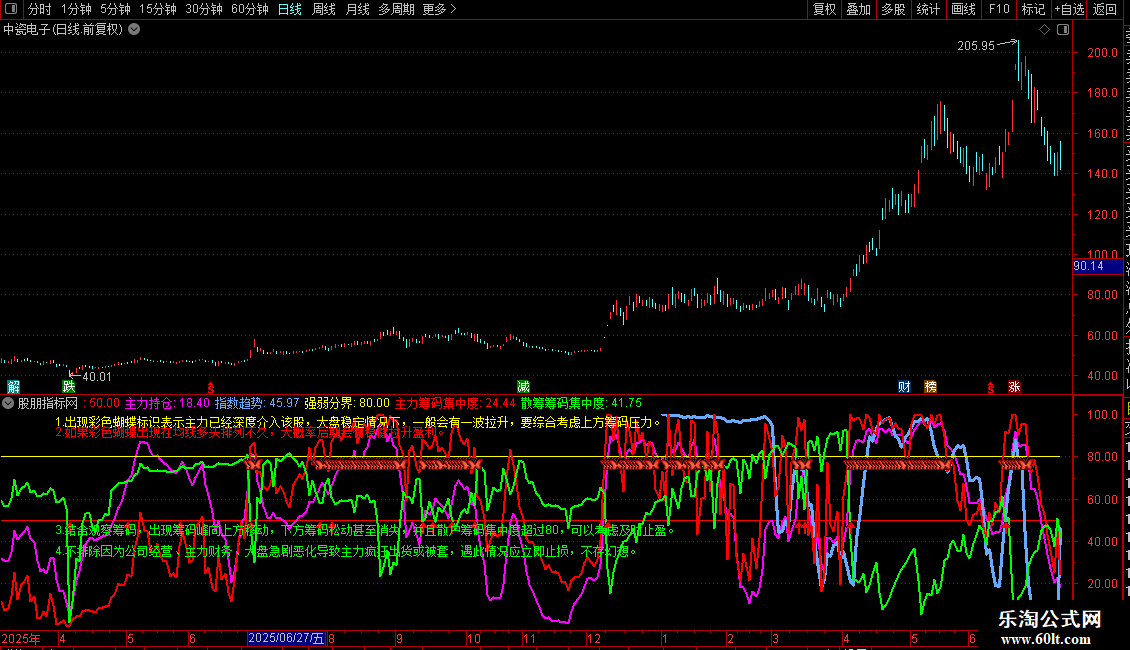Switch to 月线 monthly chart
Viewport: 1130px width, 650px height.
point(357,9)
